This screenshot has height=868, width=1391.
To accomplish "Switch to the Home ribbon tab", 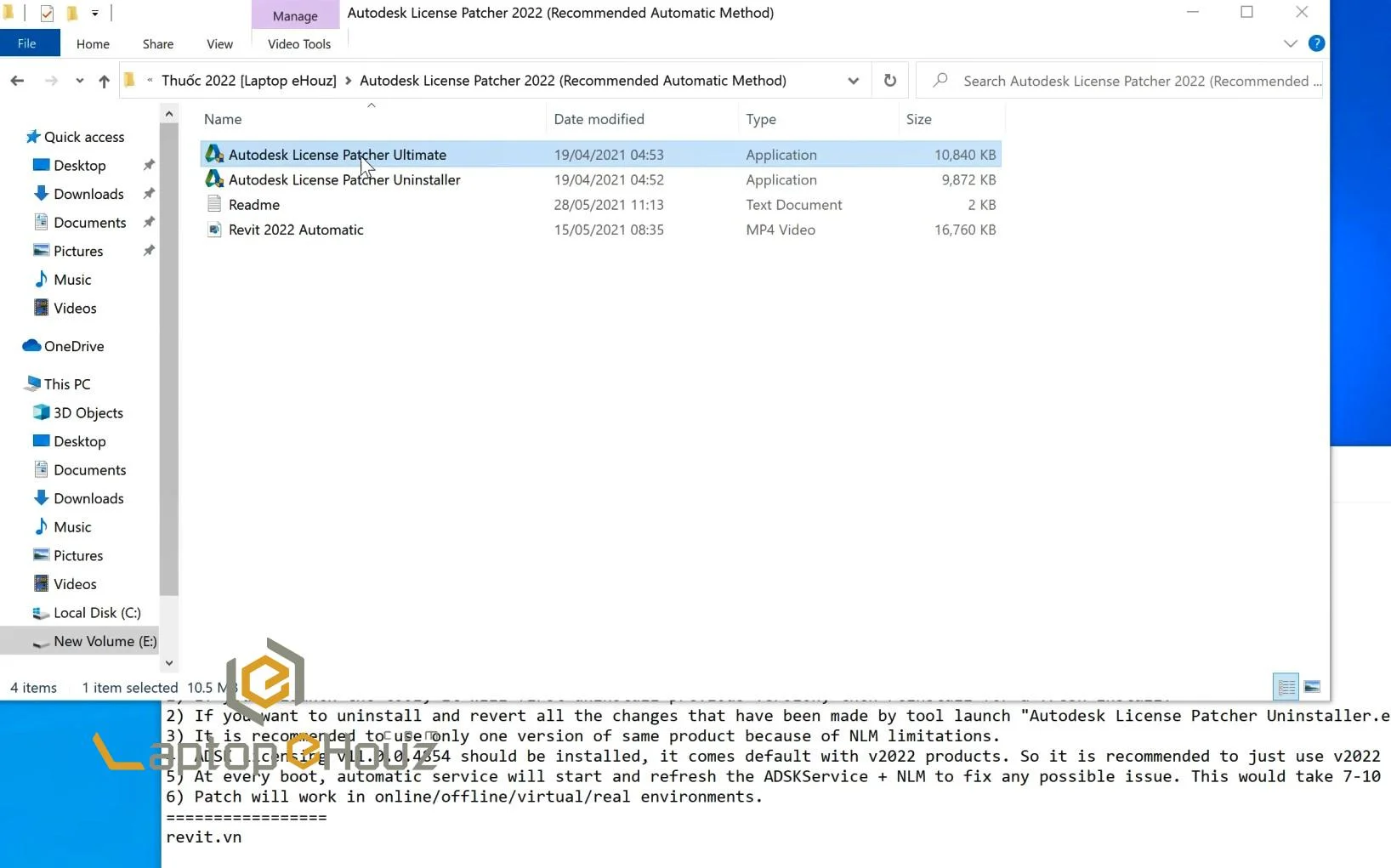I will (93, 44).
